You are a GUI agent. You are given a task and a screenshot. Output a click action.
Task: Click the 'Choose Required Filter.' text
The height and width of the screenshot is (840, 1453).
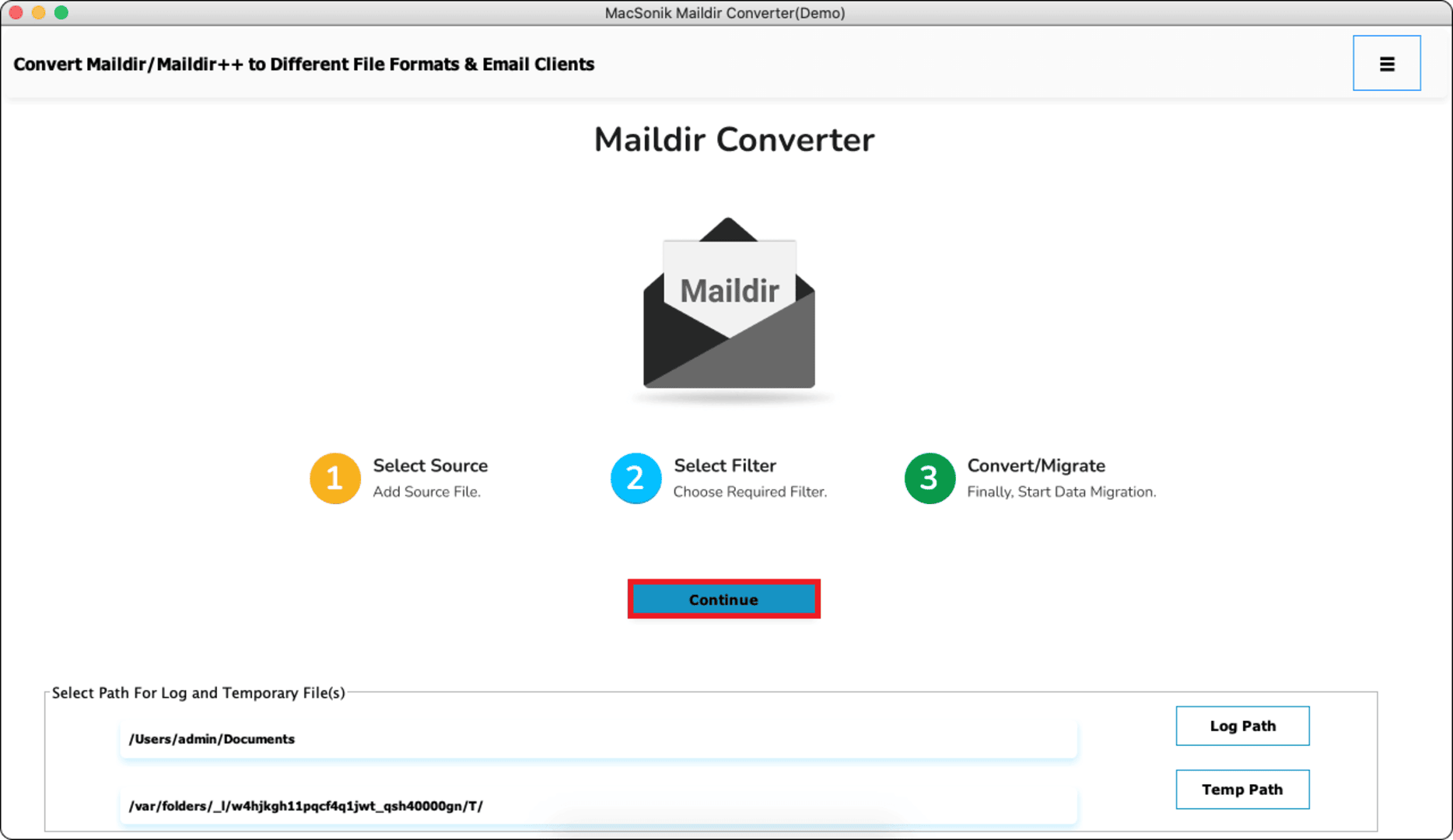750,492
